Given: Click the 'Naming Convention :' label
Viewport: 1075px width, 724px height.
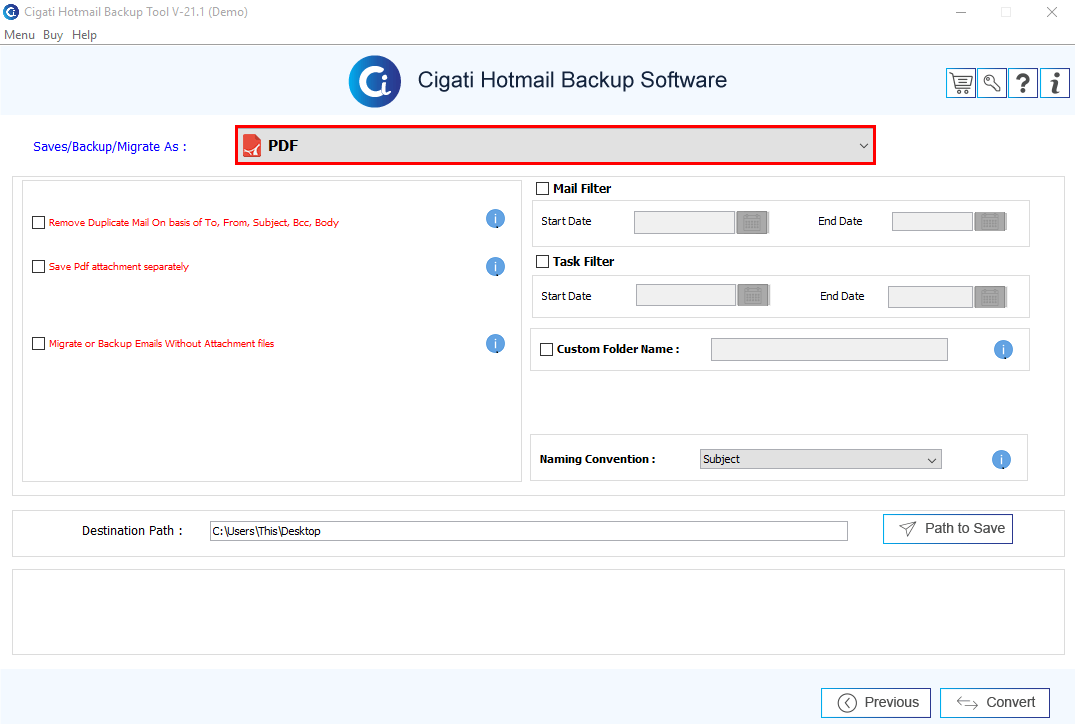Looking at the screenshot, I should pos(597,459).
